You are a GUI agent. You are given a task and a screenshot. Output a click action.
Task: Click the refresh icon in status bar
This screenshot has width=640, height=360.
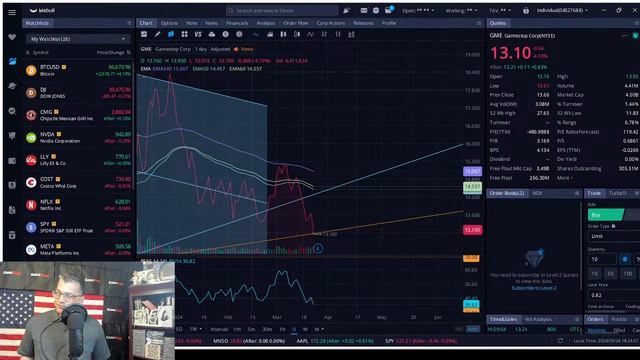tap(560, 340)
